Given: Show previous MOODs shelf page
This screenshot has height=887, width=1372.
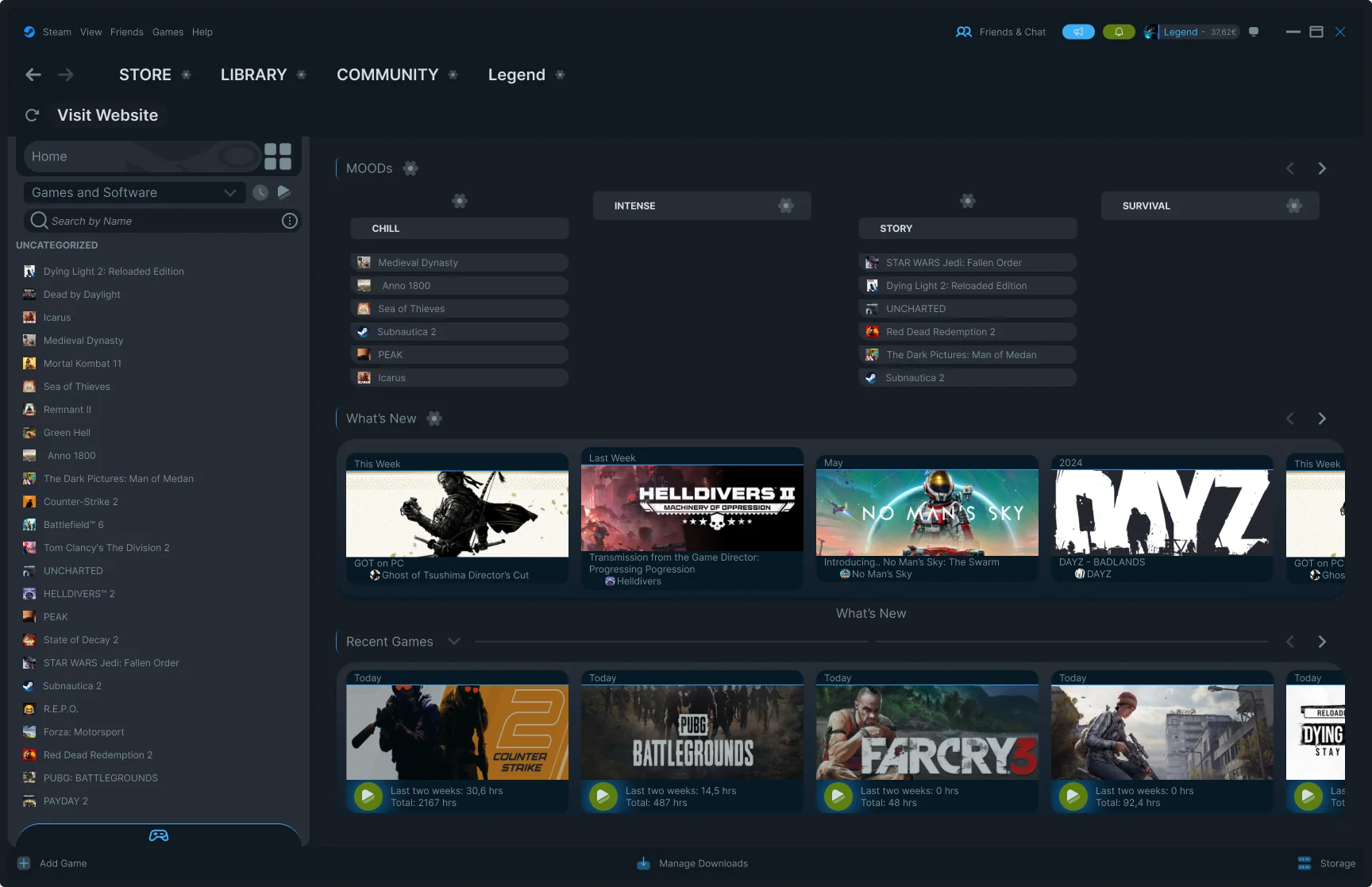Looking at the screenshot, I should click(1290, 168).
